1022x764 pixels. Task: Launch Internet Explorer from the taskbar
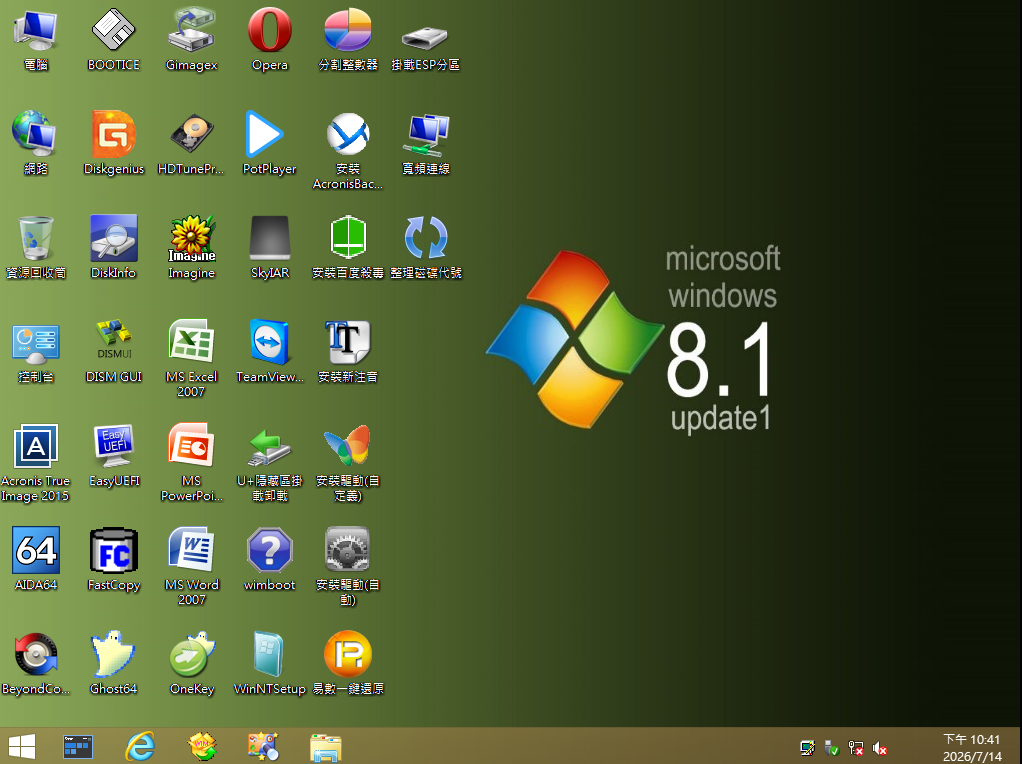(140, 746)
